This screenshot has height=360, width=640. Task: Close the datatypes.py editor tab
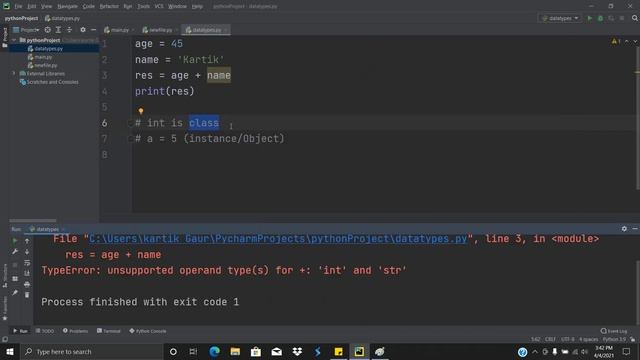click(x=226, y=30)
